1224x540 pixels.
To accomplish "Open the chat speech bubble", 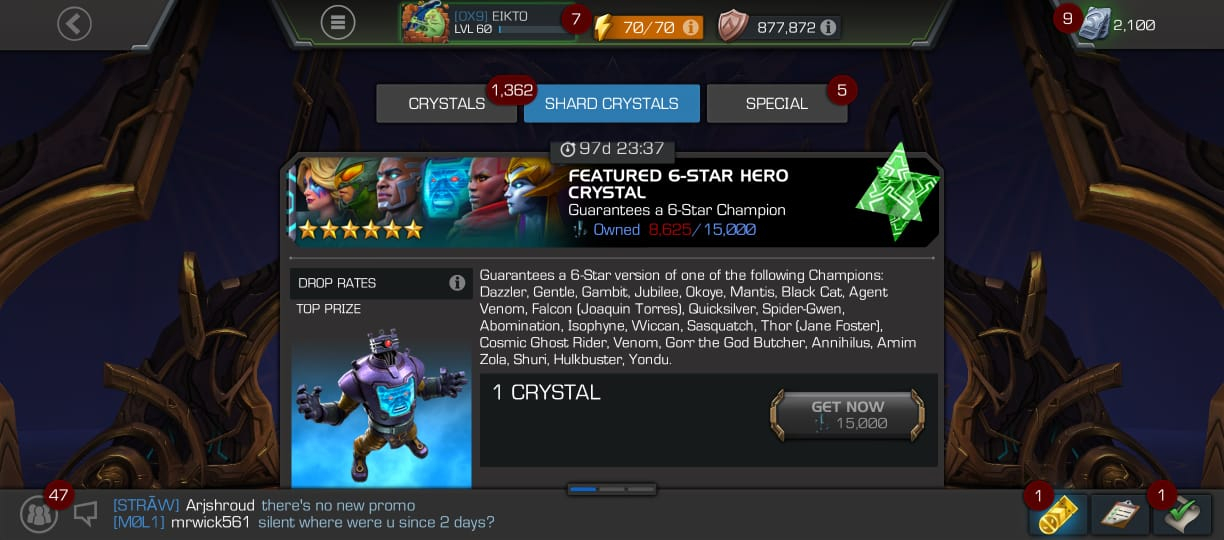I will (86, 513).
